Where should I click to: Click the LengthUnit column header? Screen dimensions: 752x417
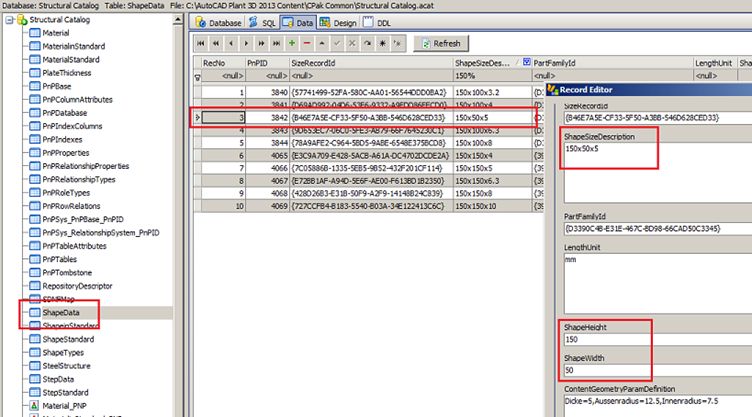(716, 63)
